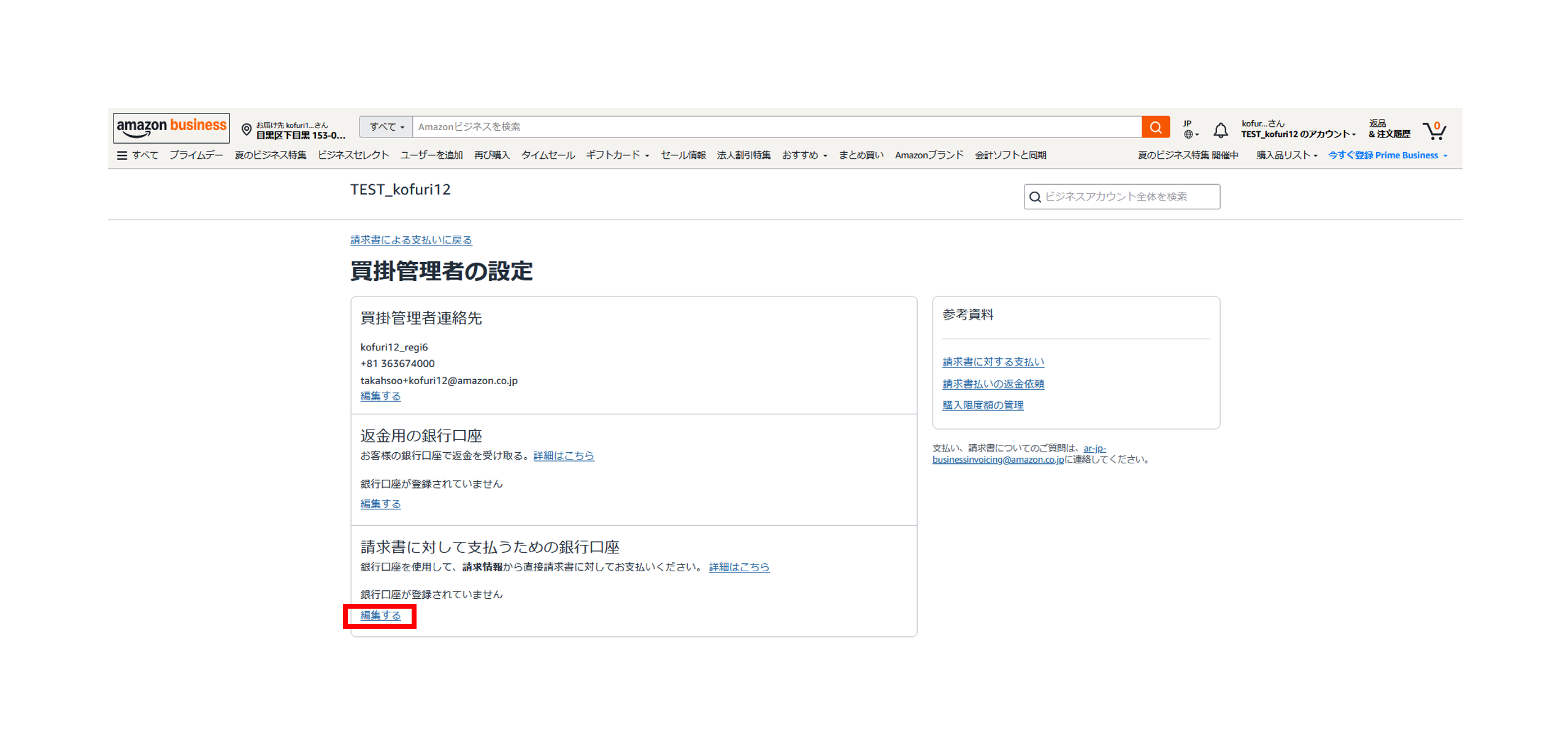The image size is (1568, 748).
Task: Focus the ビジネスアカウント全体を検索 field
Action: (x=1121, y=197)
